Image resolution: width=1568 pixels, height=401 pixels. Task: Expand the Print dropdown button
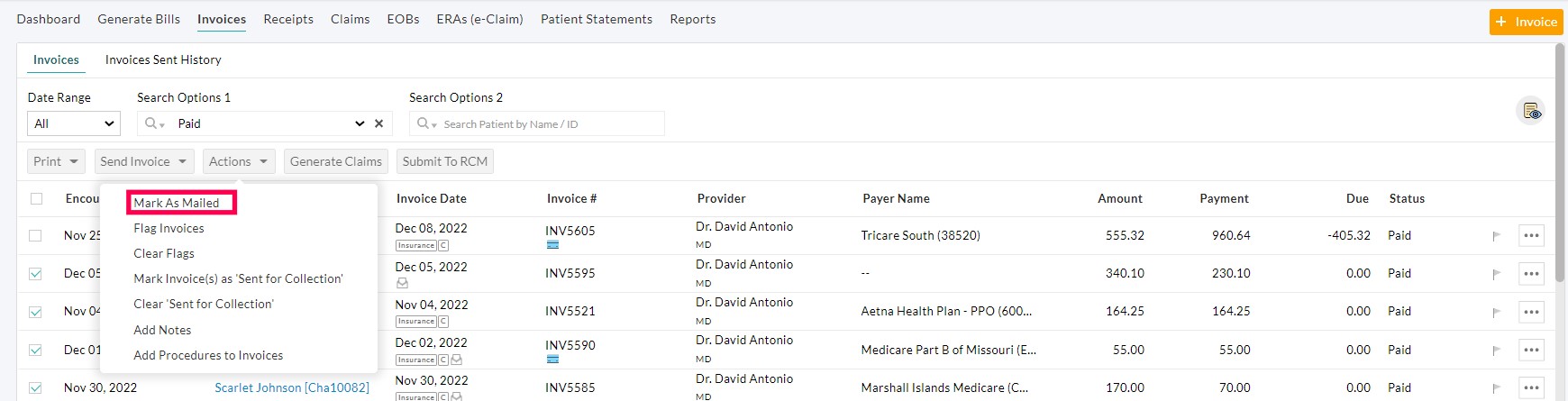click(56, 161)
